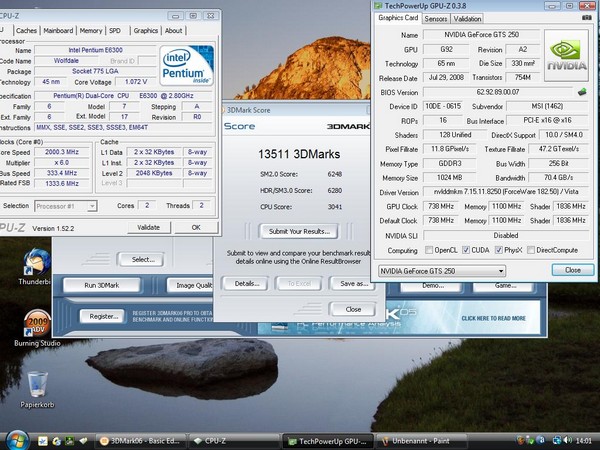The width and height of the screenshot is (600, 450).
Task: Open the Thunderbird desktop icon
Action: pyautogui.click(x=36, y=262)
